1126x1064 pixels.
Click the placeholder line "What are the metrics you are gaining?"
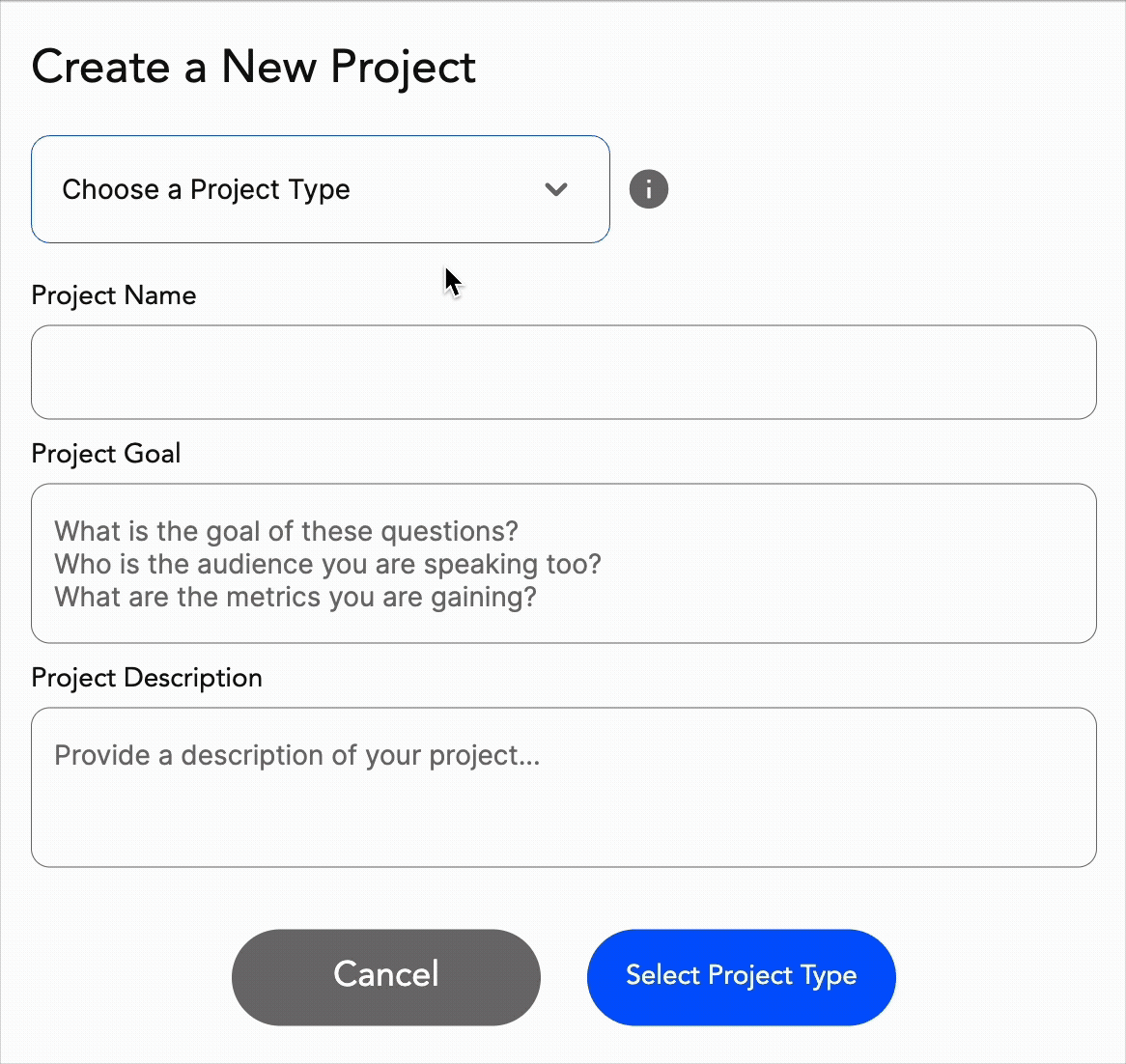coord(296,598)
